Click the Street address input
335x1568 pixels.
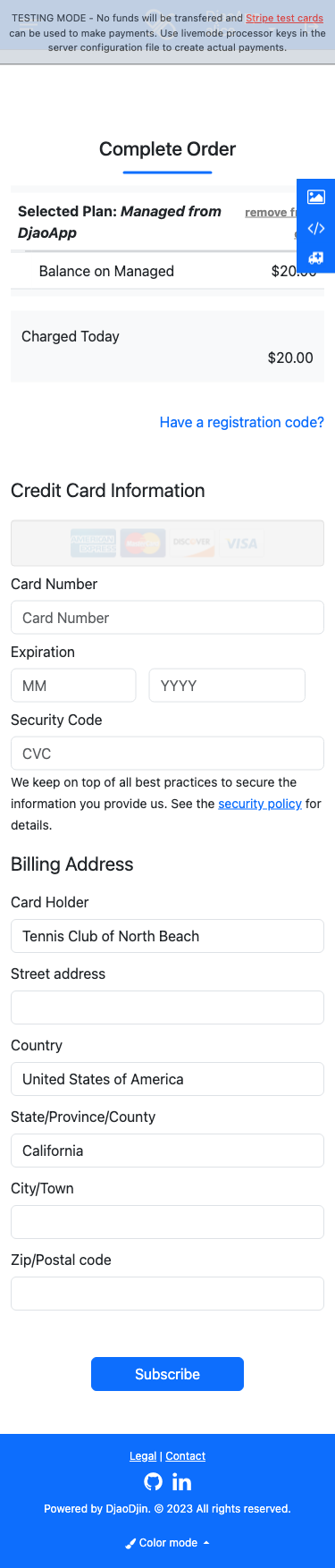coord(167,1007)
